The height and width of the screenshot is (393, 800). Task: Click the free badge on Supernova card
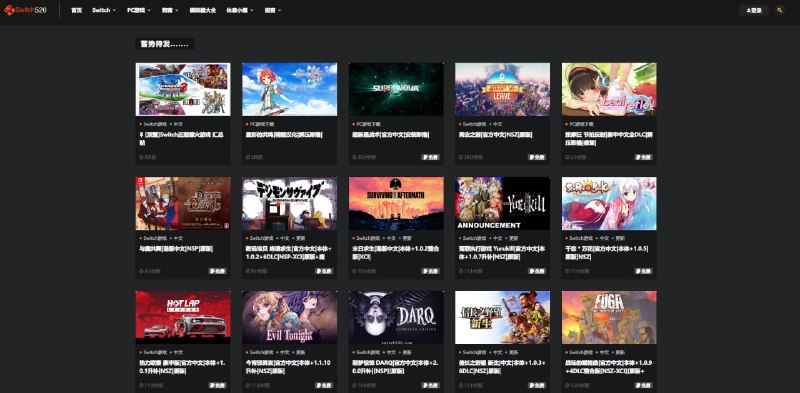(x=431, y=157)
